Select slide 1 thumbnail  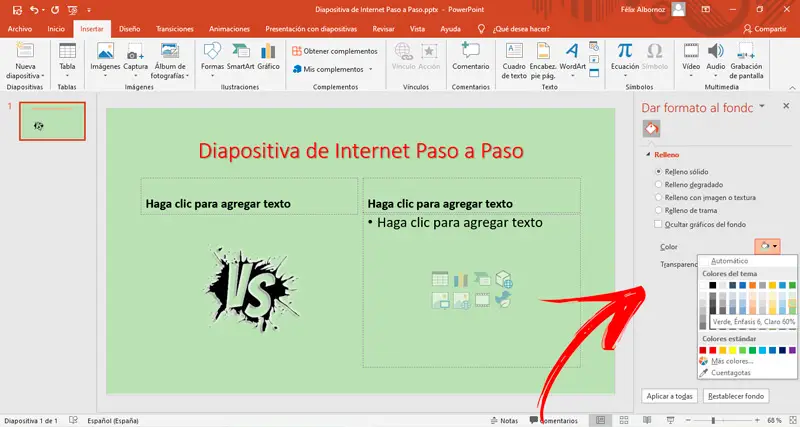click(52, 121)
